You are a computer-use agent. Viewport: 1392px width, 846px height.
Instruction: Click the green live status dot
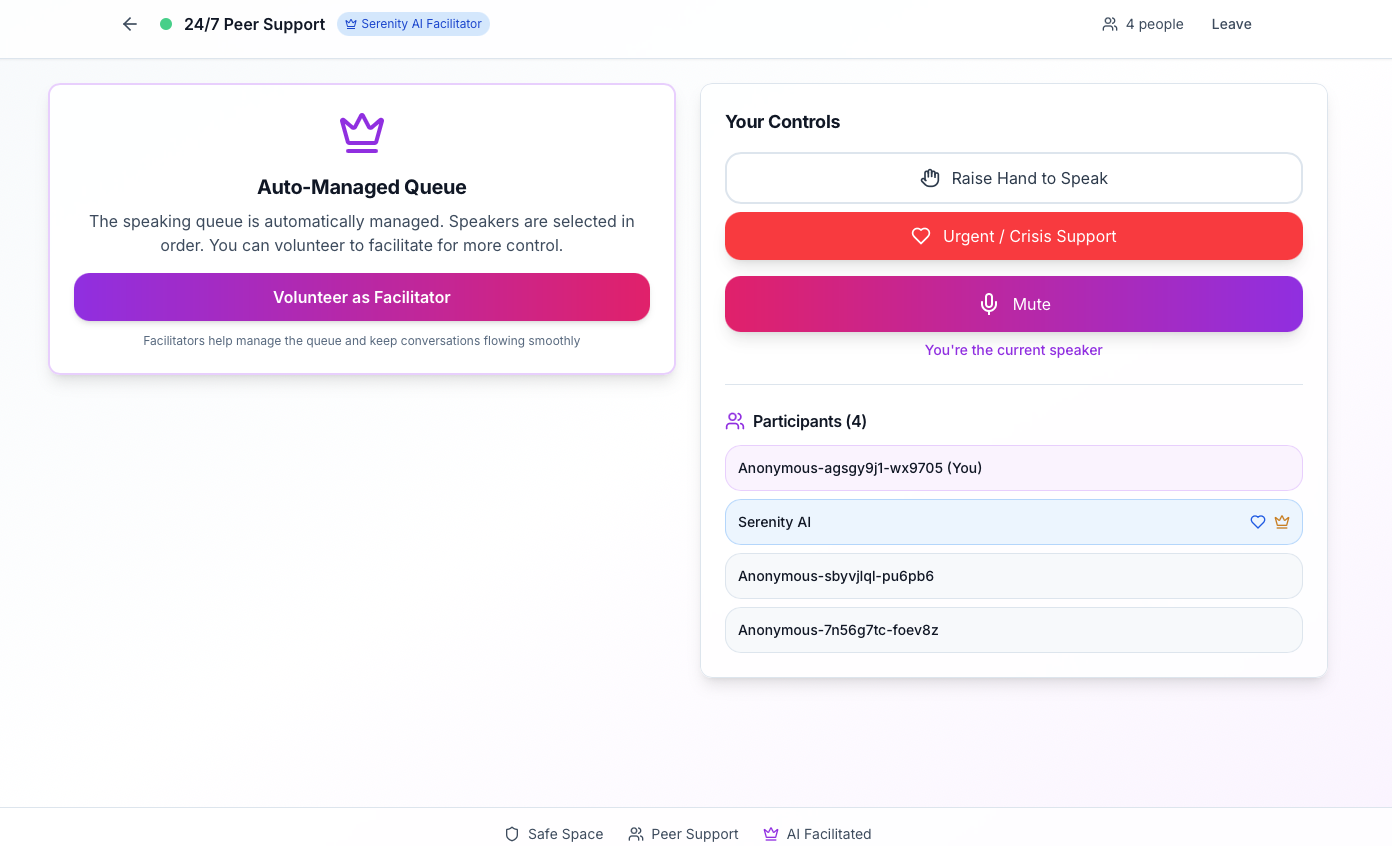point(165,23)
